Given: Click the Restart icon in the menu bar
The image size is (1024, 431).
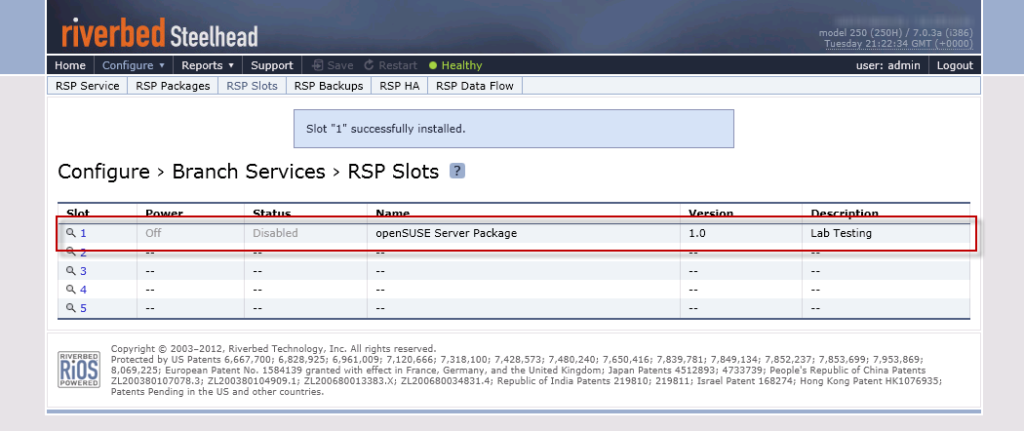Looking at the screenshot, I should point(369,65).
